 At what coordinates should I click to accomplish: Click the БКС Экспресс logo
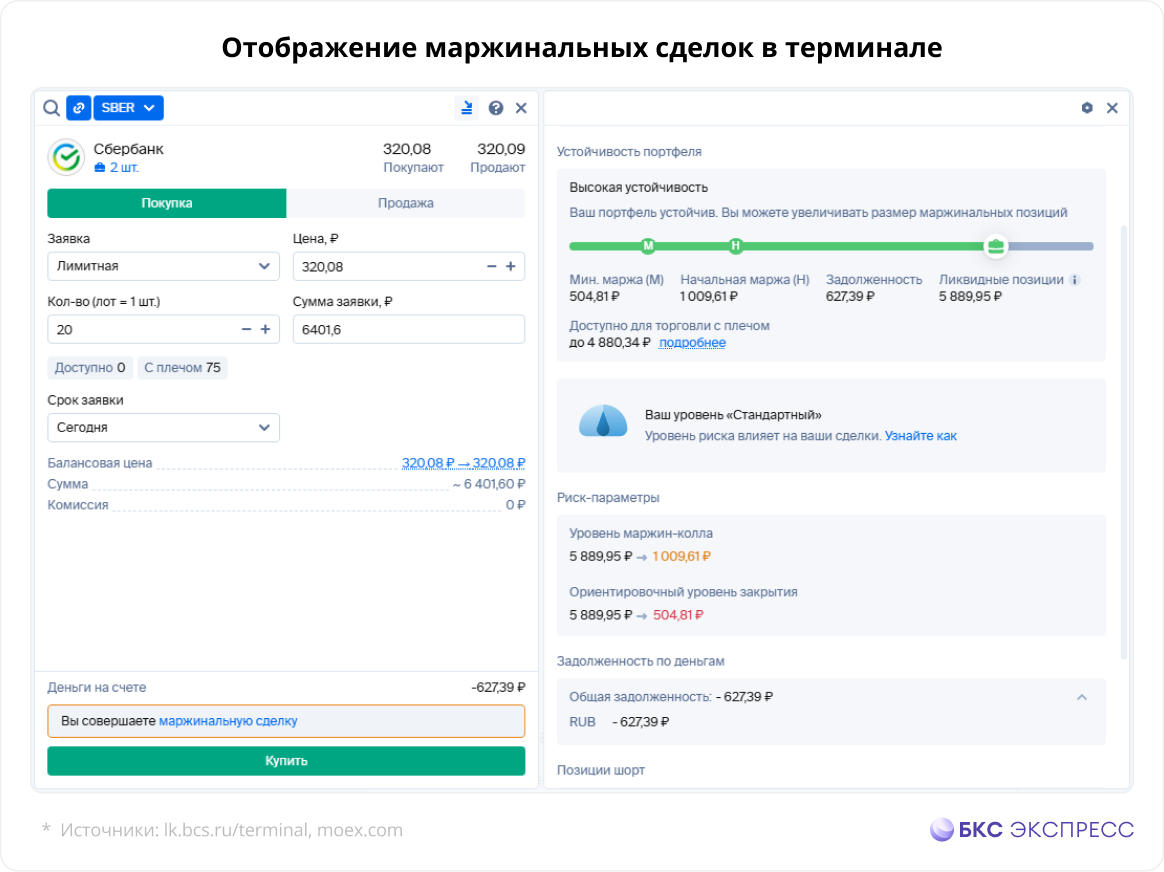click(x=1032, y=830)
